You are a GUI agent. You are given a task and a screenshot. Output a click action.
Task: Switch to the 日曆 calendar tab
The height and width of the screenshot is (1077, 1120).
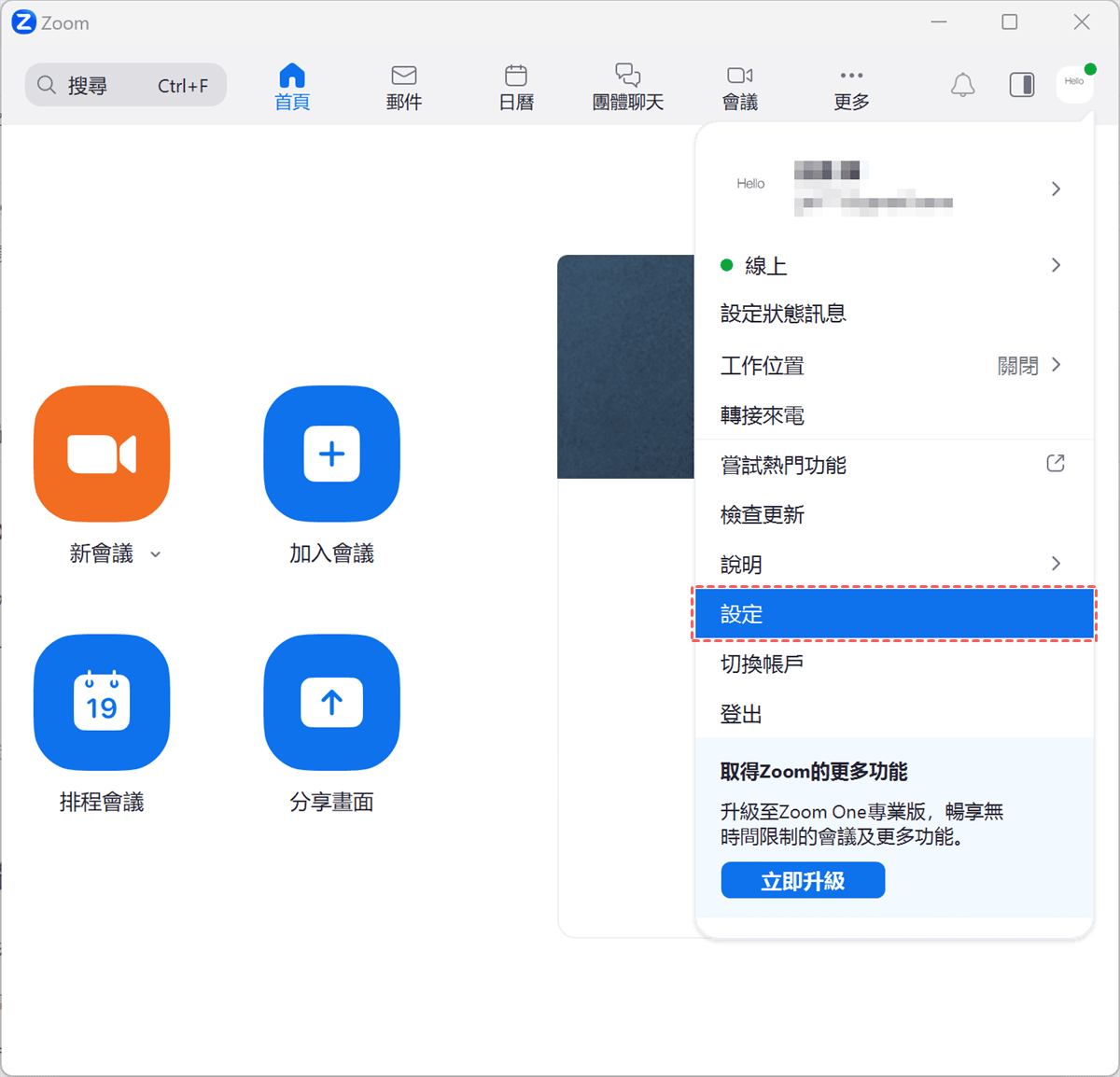pos(516,88)
